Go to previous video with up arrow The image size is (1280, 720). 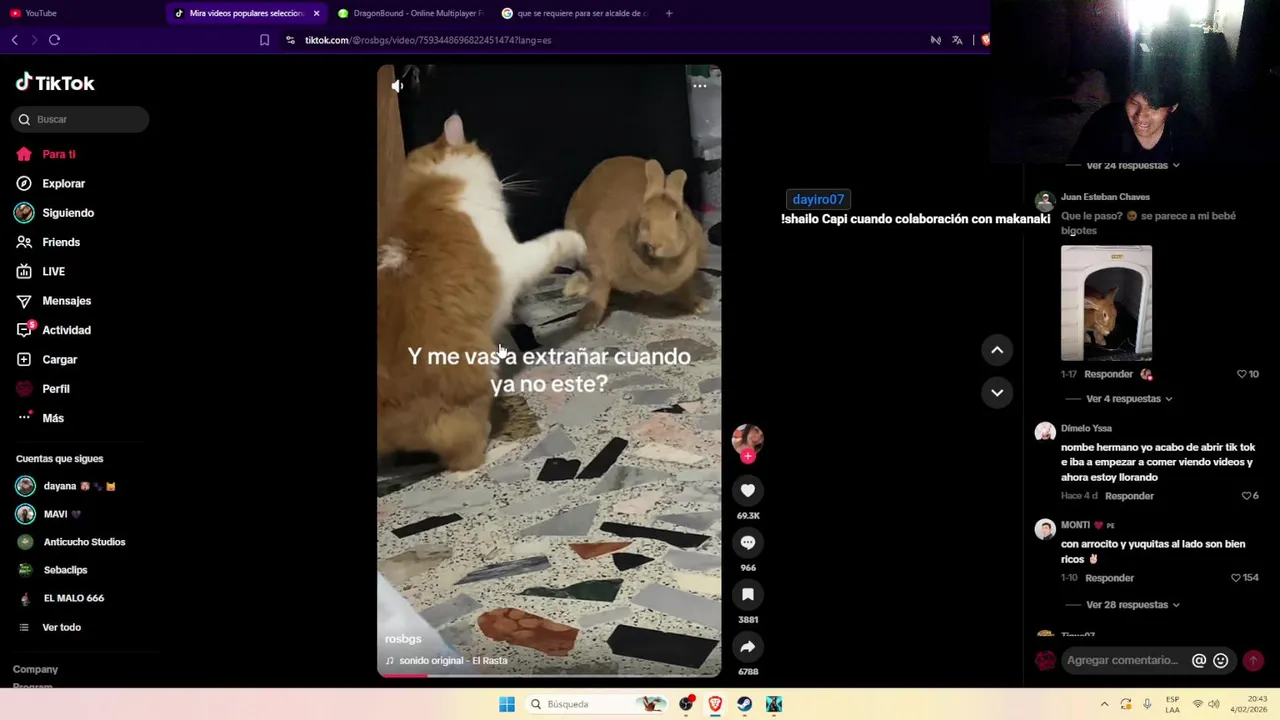997,350
